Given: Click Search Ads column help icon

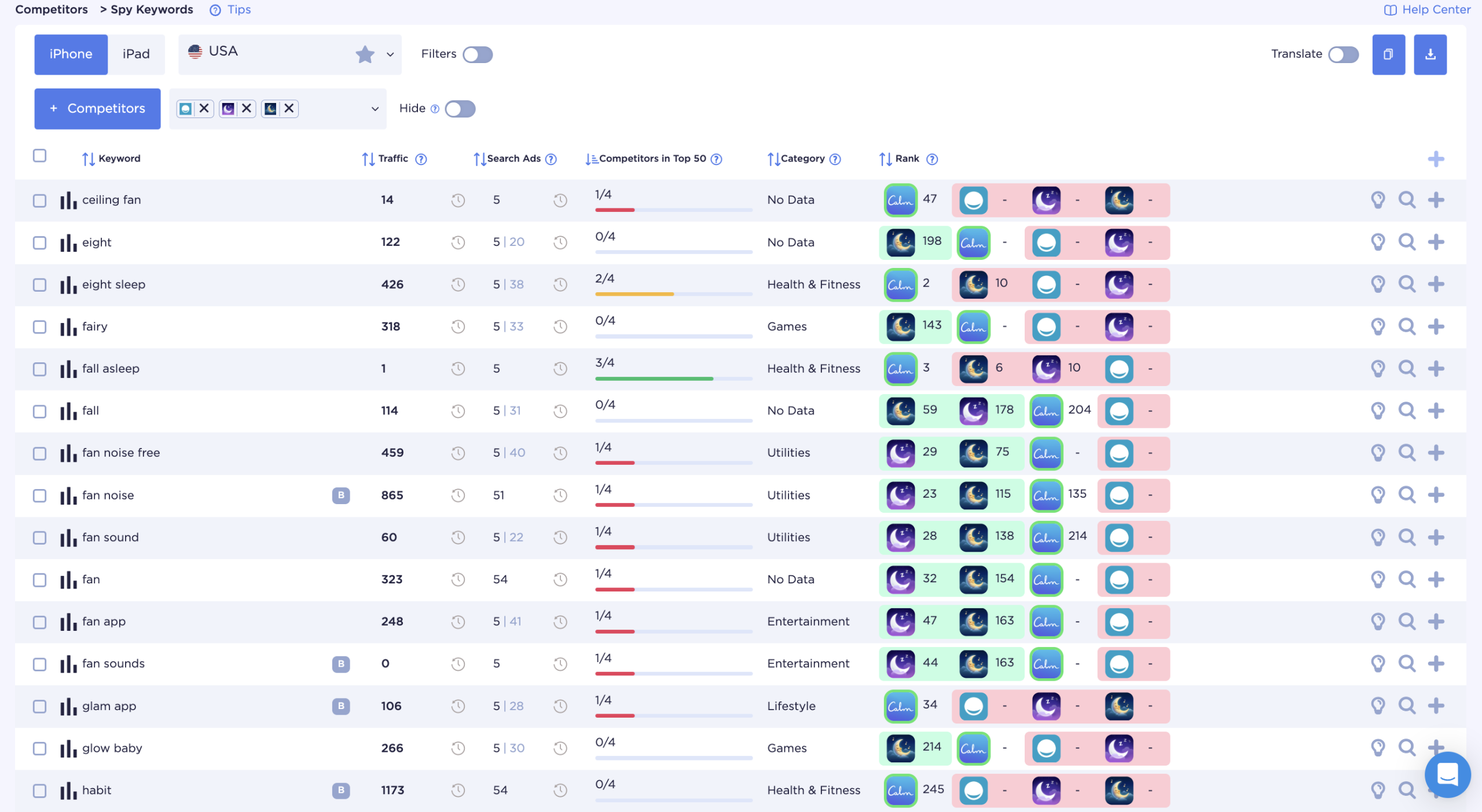Looking at the screenshot, I should click(551, 159).
